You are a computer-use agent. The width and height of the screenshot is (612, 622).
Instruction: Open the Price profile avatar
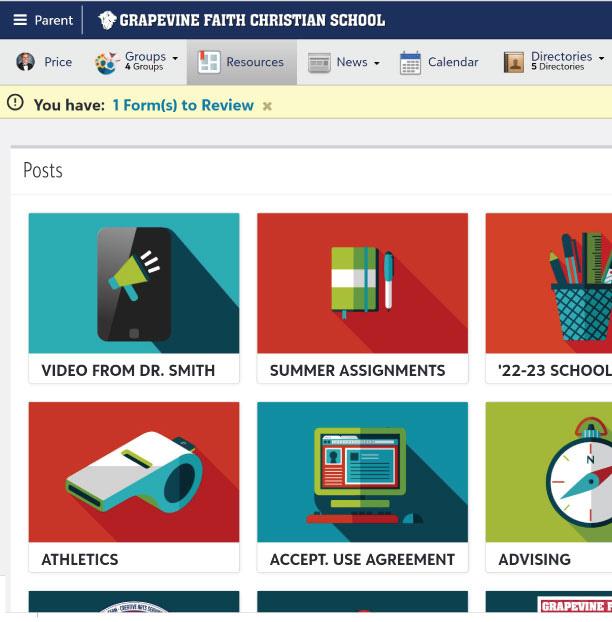pyautogui.click(x=25, y=62)
